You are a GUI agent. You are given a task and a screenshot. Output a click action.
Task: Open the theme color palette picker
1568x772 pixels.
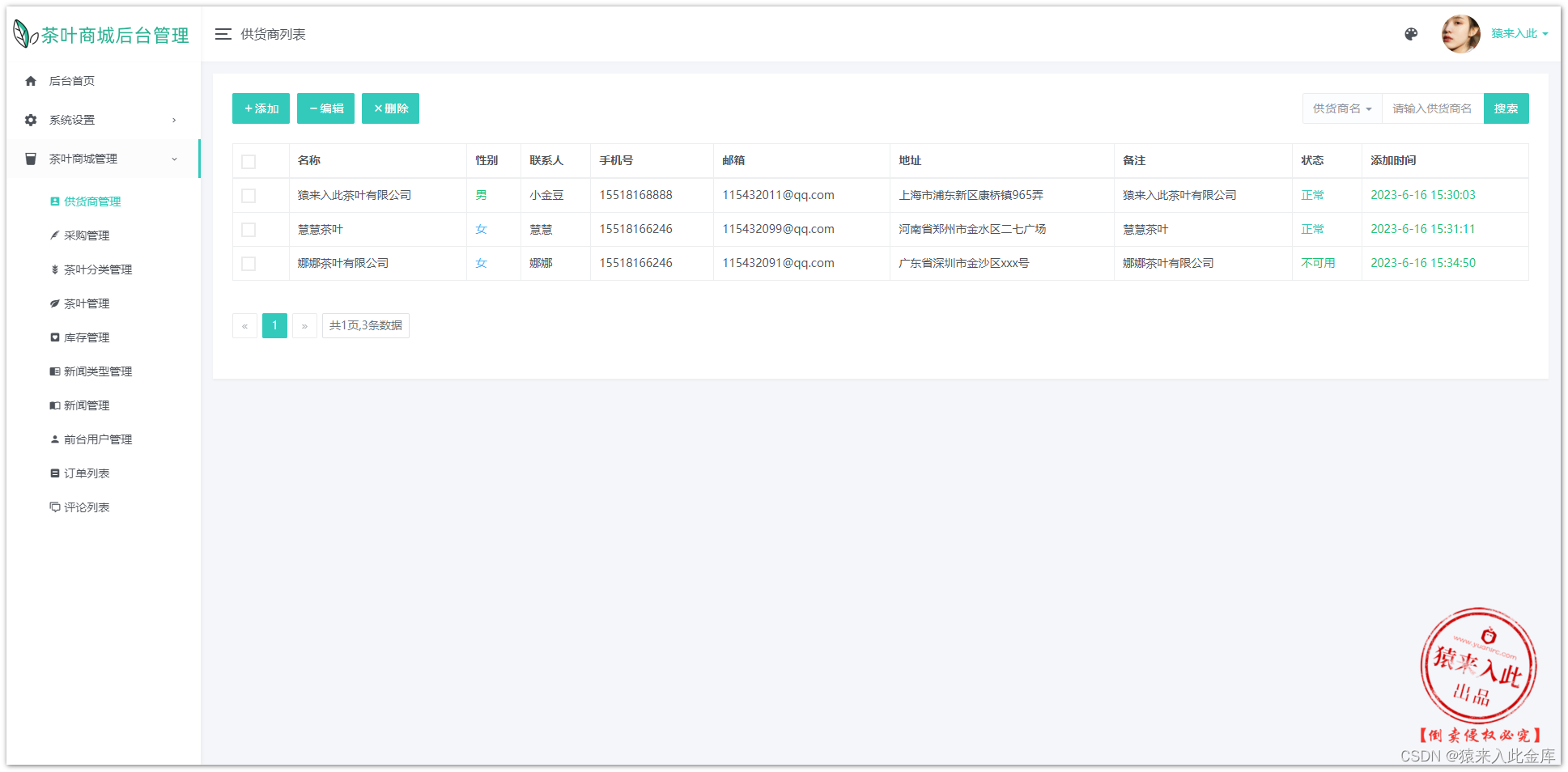[1411, 34]
